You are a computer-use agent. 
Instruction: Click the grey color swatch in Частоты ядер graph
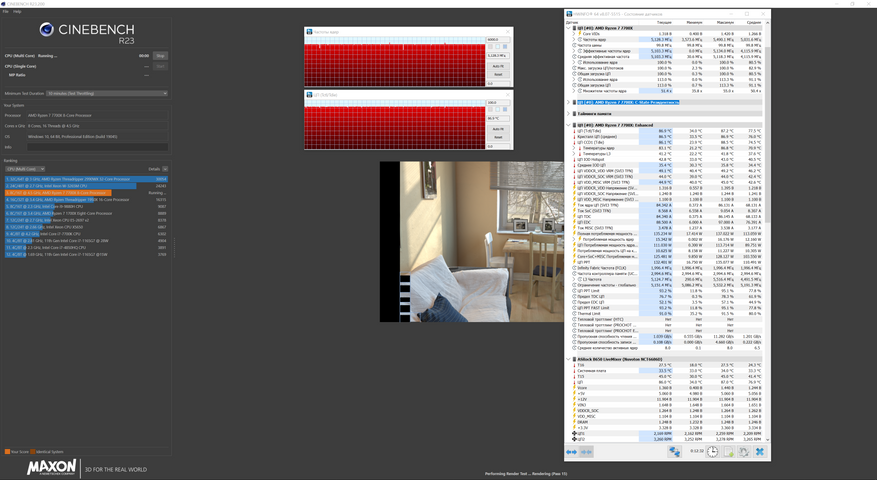(492, 47)
